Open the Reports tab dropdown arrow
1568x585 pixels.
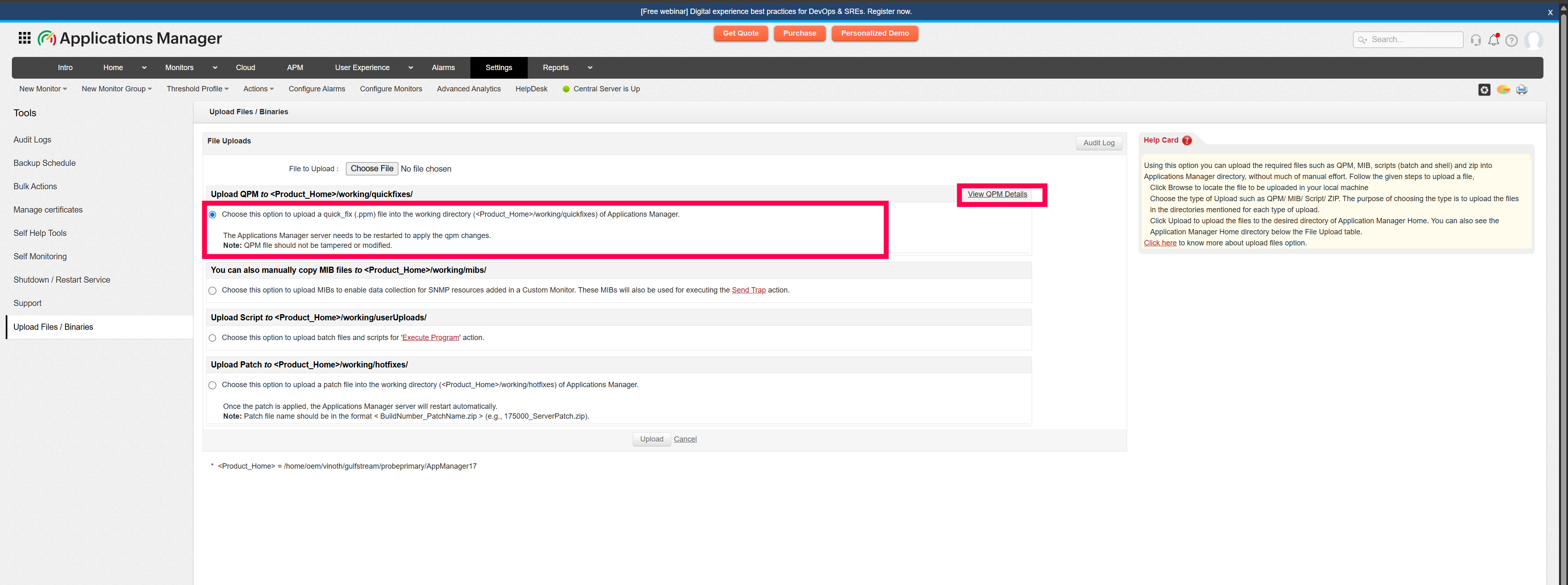[x=590, y=68]
